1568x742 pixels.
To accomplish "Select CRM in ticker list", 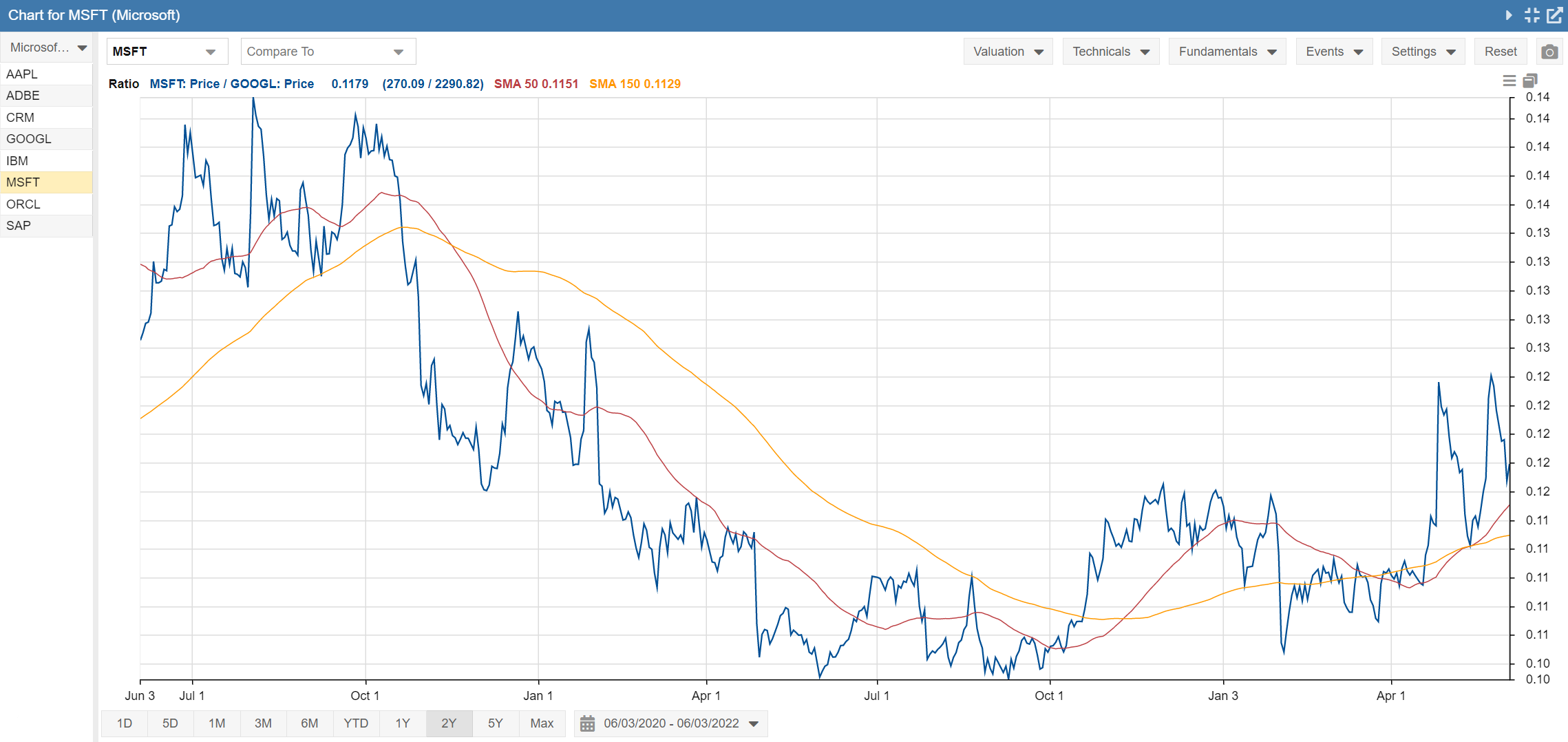I will tap(46, 117).
